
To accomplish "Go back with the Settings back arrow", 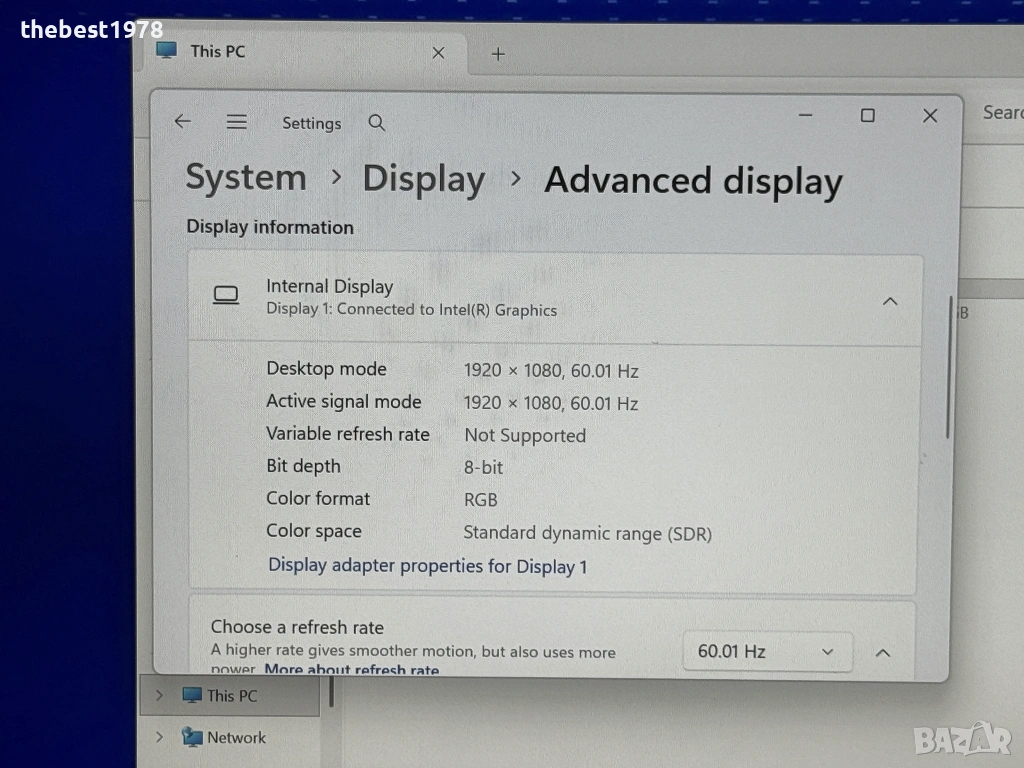I will click(x=182, y=121).
